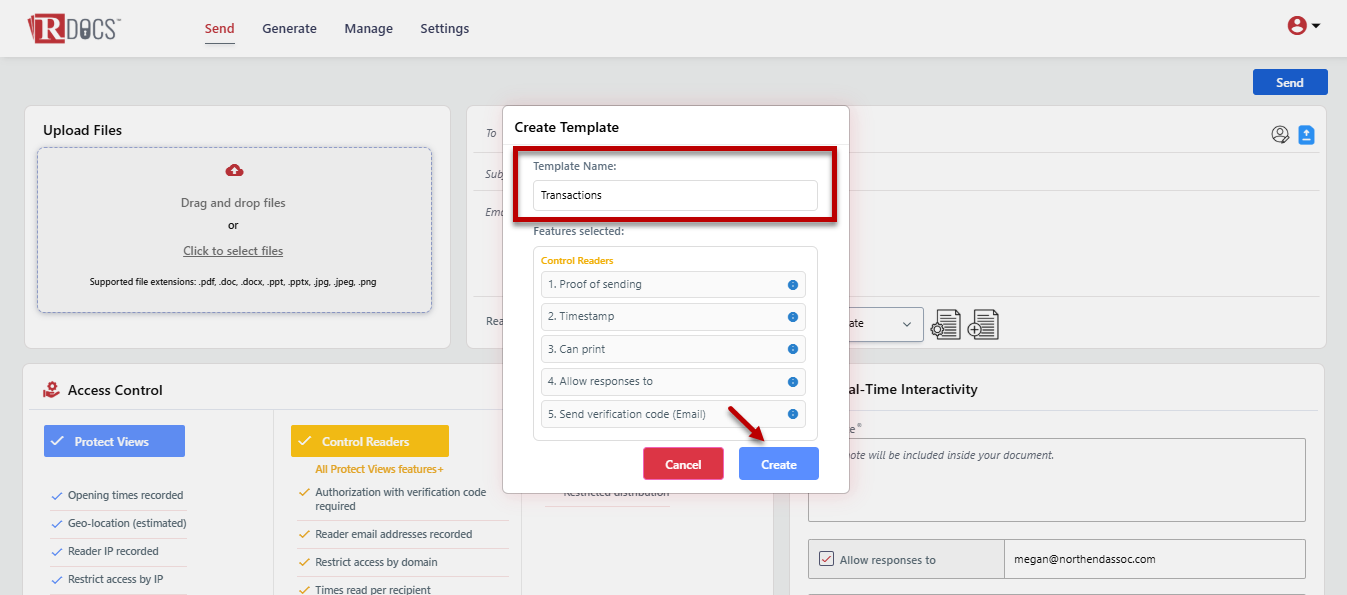Click the info icon beside Can print
This screenshot has width=1347, height=595.
[792, 349]
